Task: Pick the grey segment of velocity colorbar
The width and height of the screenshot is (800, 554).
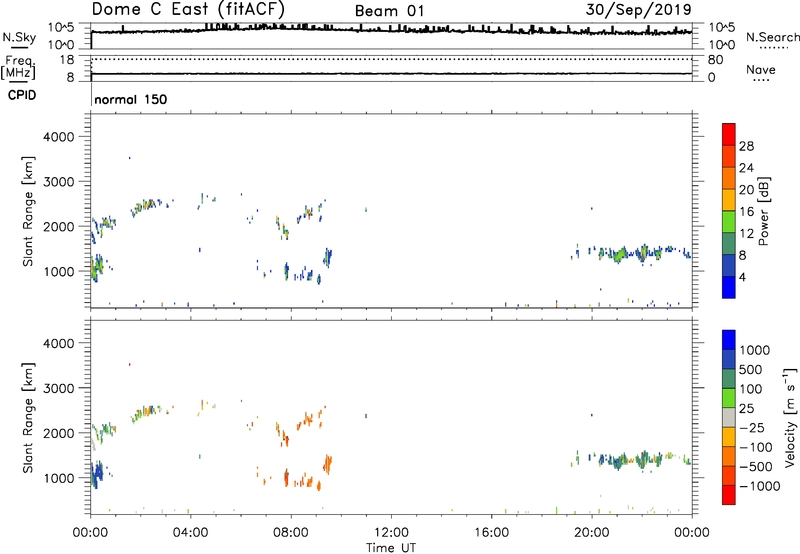Action: pyautogui.click(x=729, y=417)
